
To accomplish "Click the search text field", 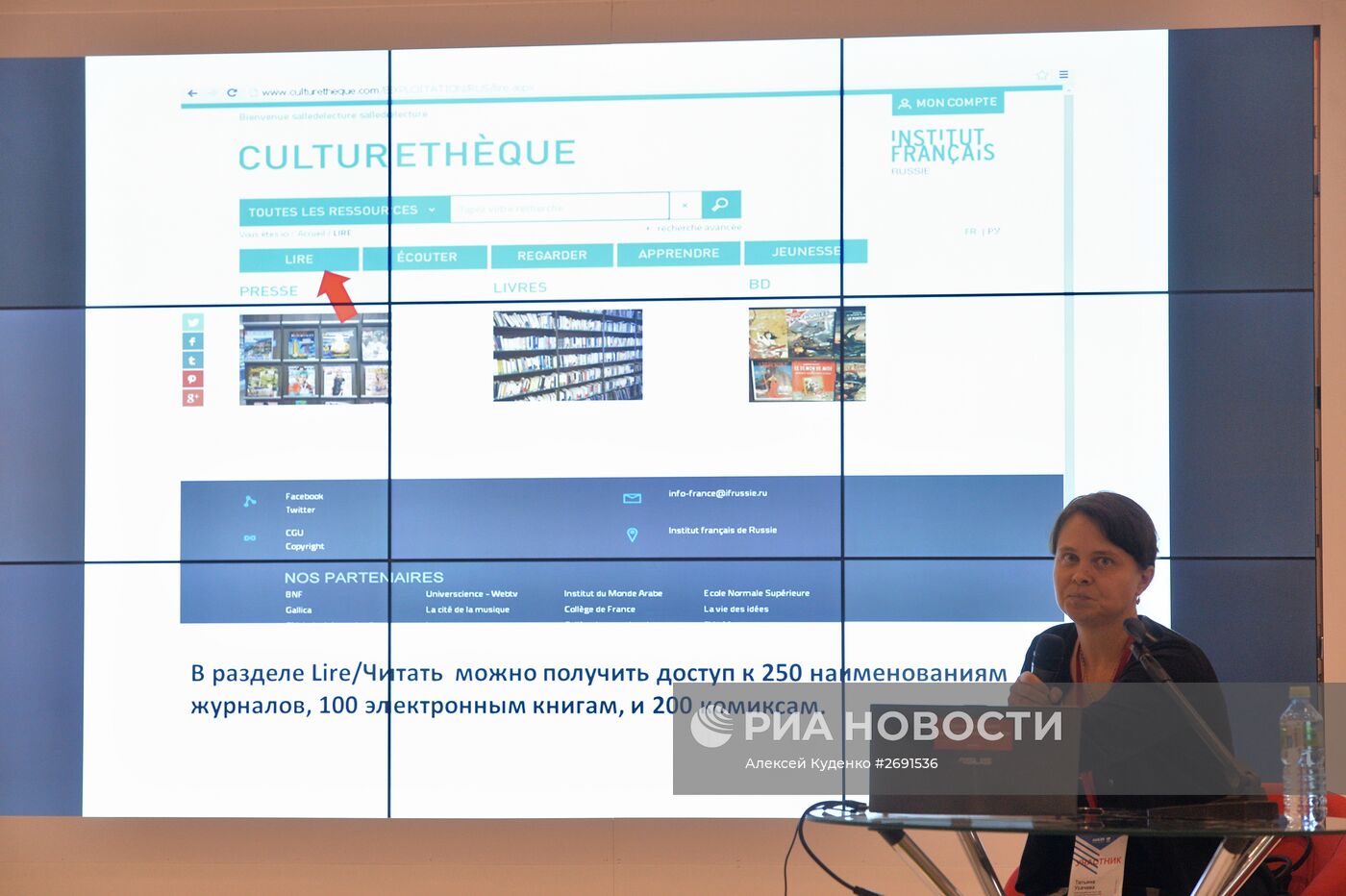I will click(x=560, y=208).
